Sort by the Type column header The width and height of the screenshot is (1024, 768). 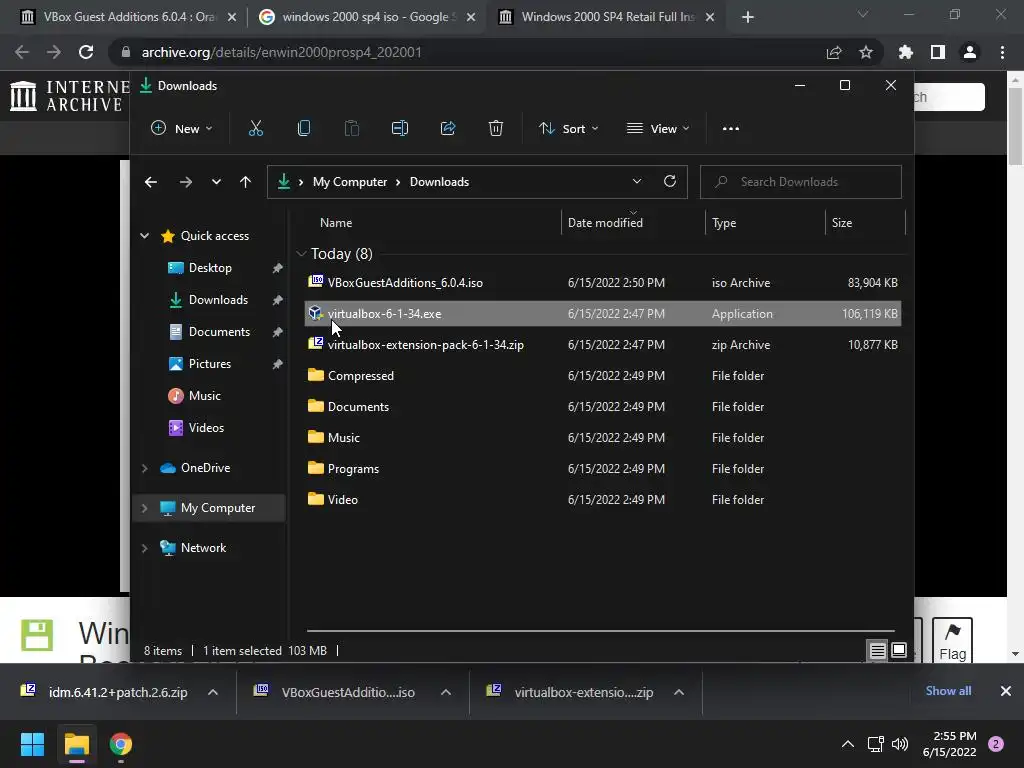pos(724,223)
